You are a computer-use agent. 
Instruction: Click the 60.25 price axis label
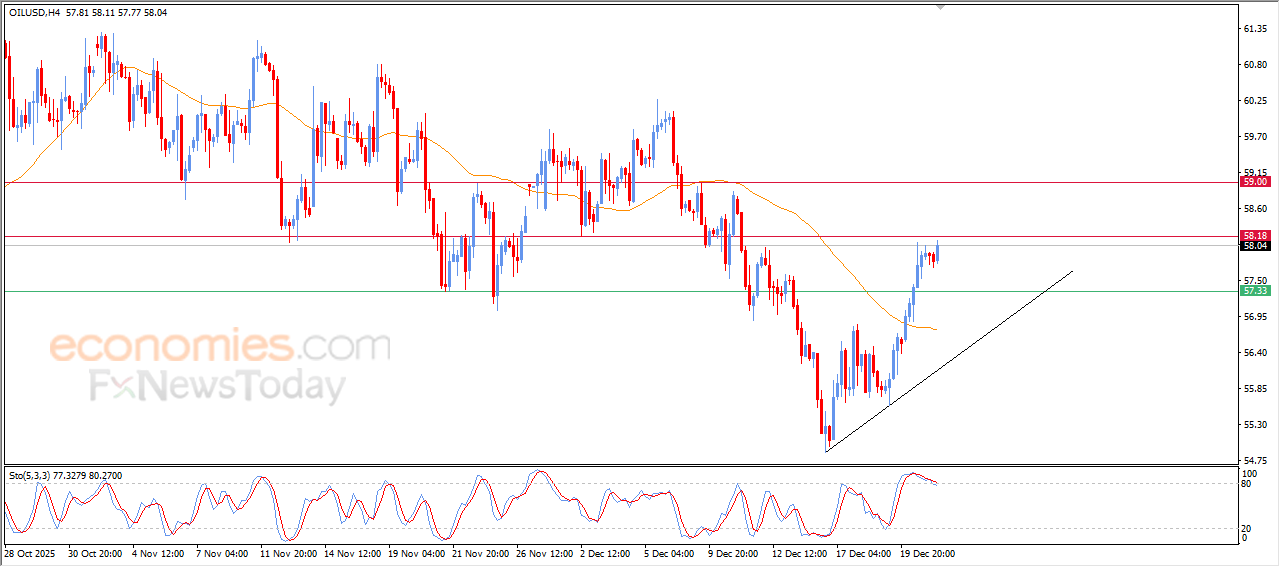[x=1256, y=101]
